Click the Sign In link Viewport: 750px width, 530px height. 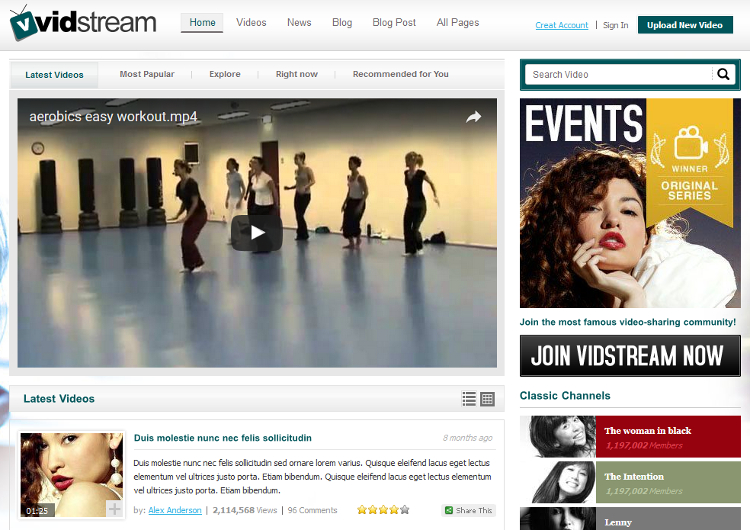[x=616, y=25]
